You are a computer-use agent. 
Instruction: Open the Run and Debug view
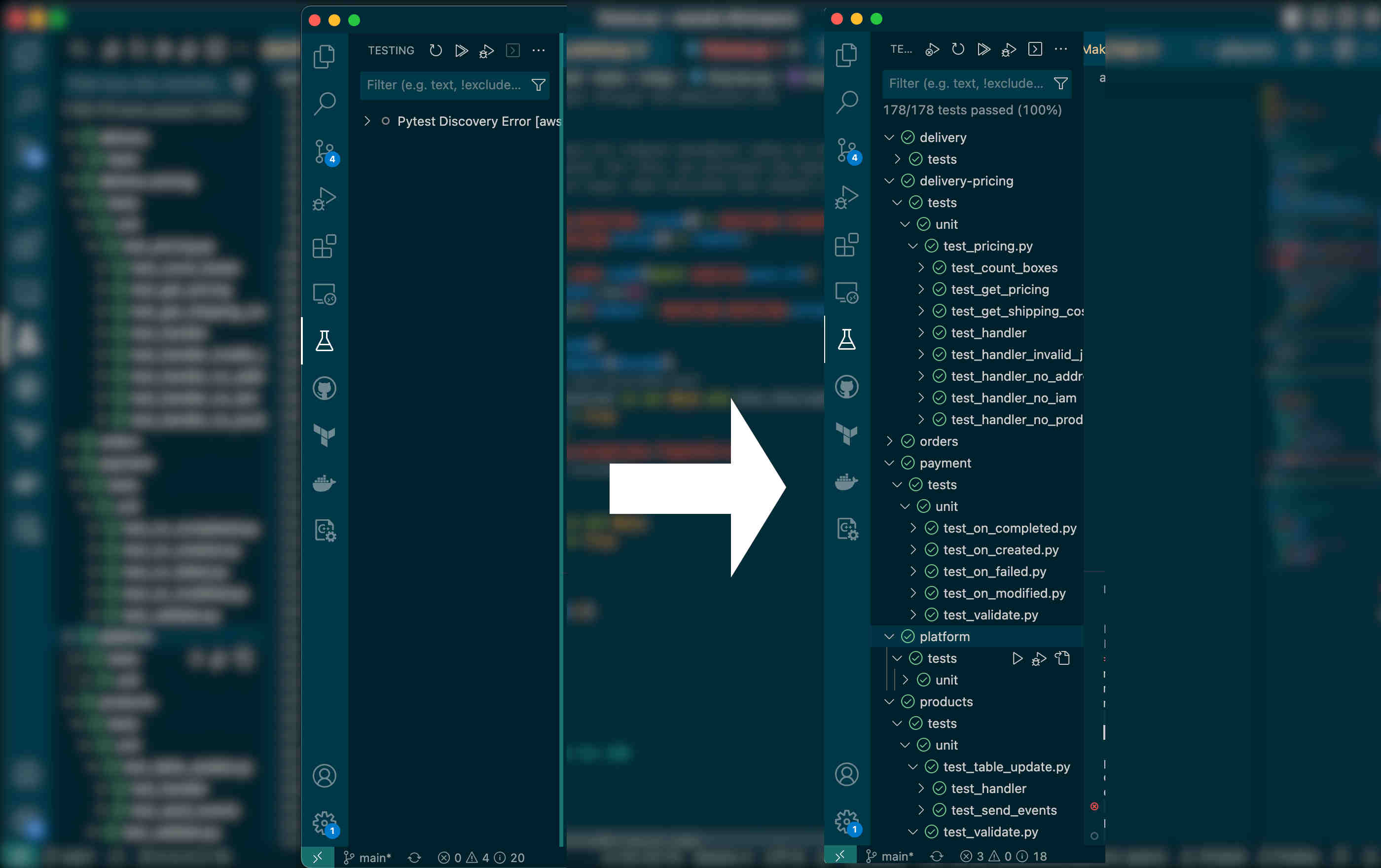[325, 198]
